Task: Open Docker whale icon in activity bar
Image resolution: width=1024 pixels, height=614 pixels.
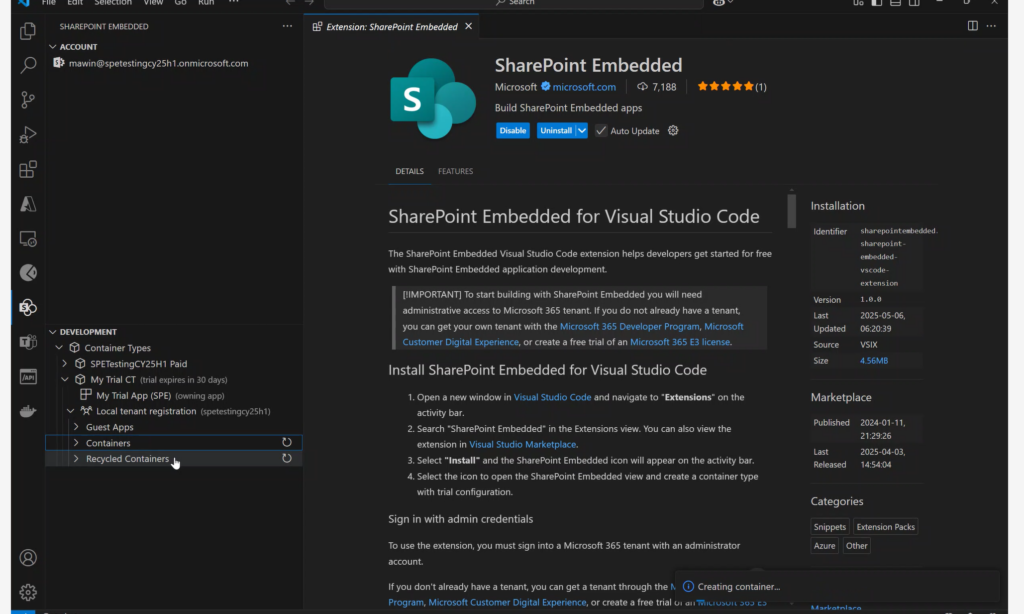Action: [27, 412]
